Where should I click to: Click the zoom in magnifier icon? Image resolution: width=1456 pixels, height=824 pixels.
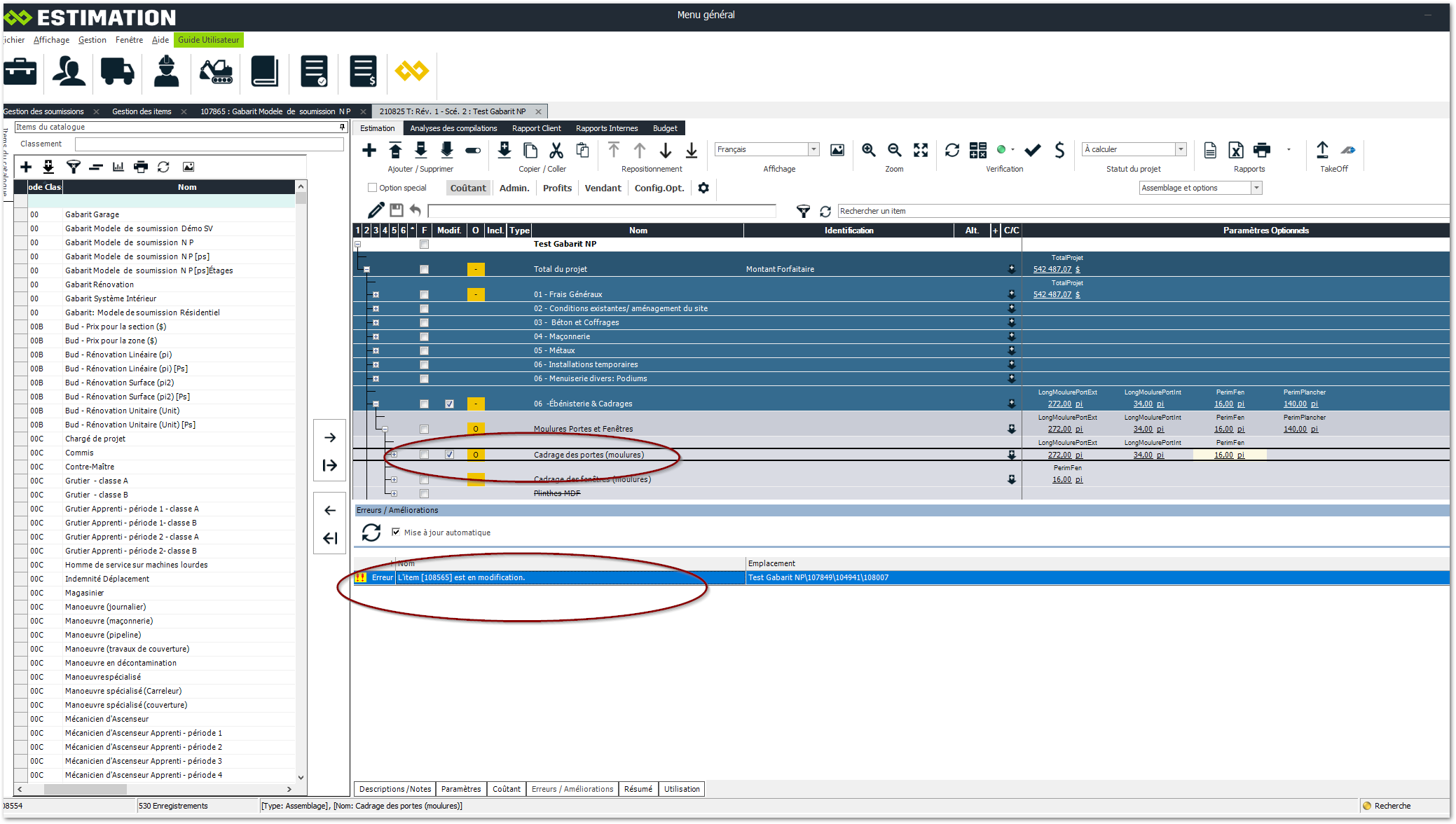coord(869,150)
